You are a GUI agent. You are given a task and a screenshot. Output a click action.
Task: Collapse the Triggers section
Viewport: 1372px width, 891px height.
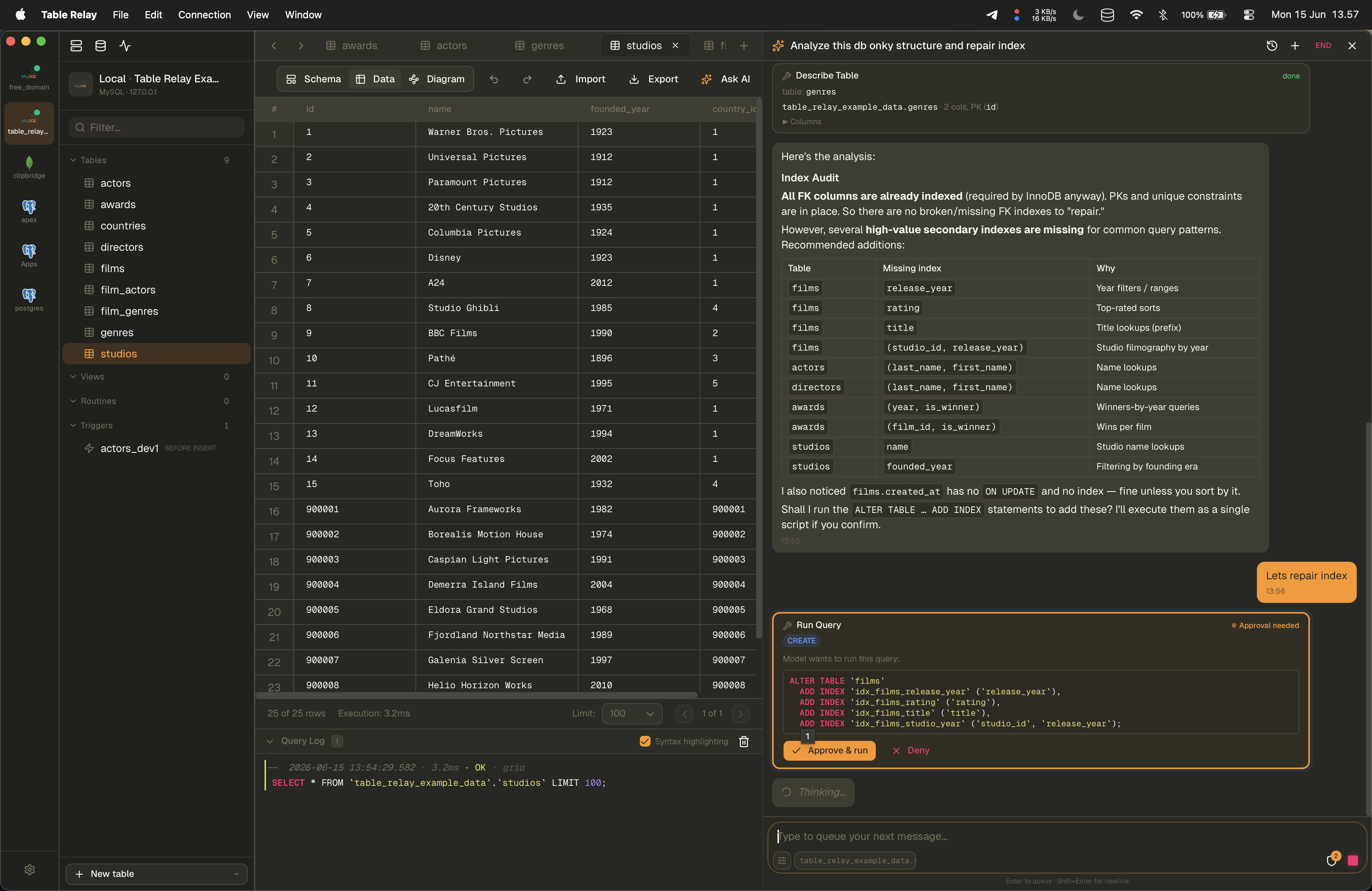pyautogui.click(x=73, y=425)
